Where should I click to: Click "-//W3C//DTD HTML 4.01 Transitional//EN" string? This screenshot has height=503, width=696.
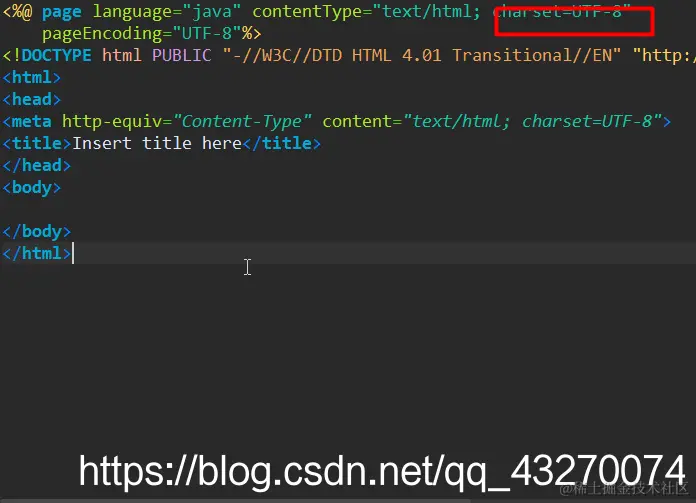[x=421, y=55]
